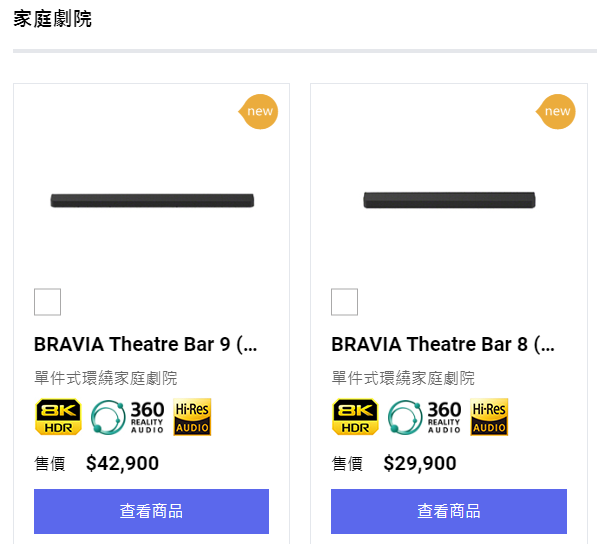Select white color swatch for Theatre Bar 8
The height and width of the screenshot is (544, 597).
(x=345, y=302)
